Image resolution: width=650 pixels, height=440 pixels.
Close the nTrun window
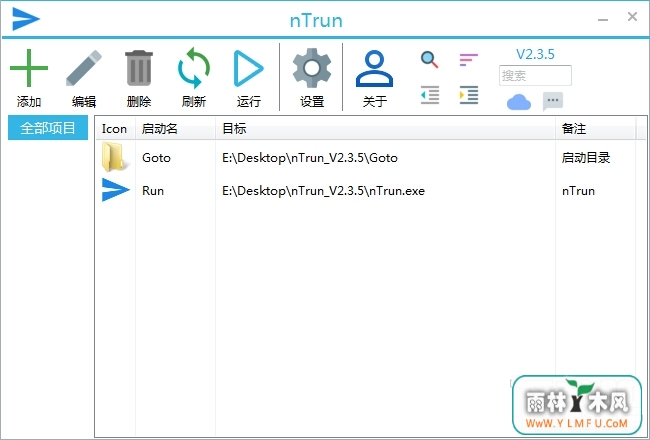pyautogui.click(x=632, y=17)
